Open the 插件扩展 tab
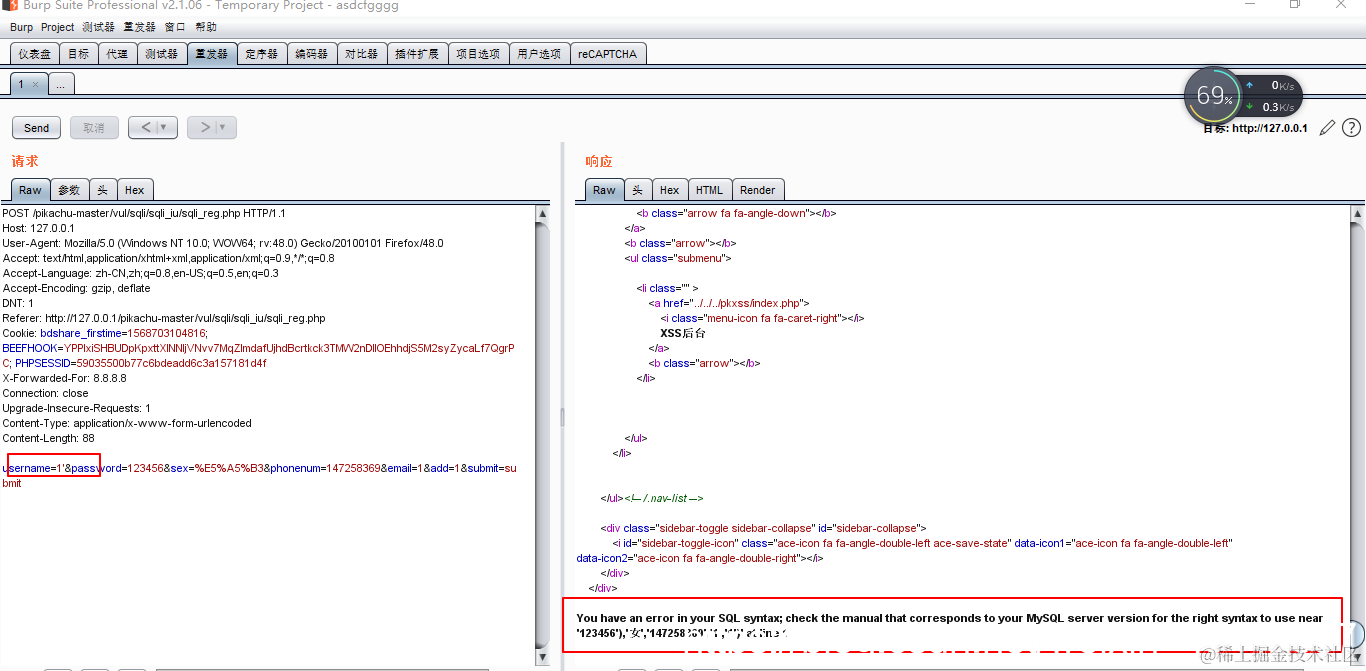 pos(417,54)
